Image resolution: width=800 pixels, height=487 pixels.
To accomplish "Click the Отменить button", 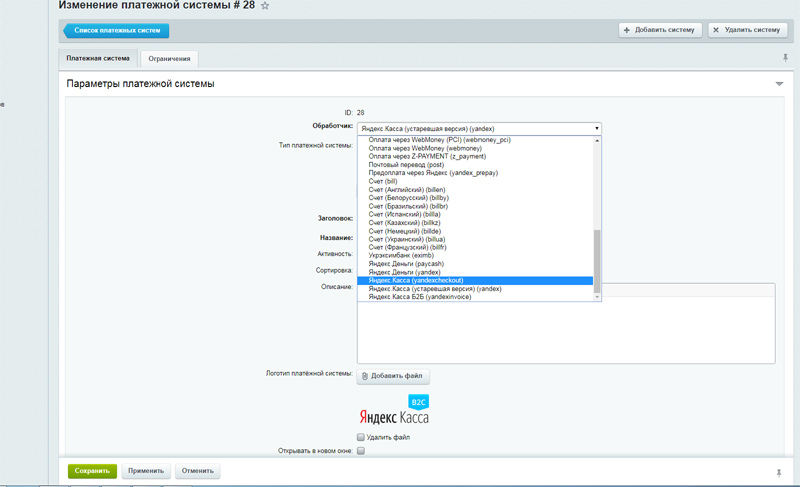I will click(198, 471).
